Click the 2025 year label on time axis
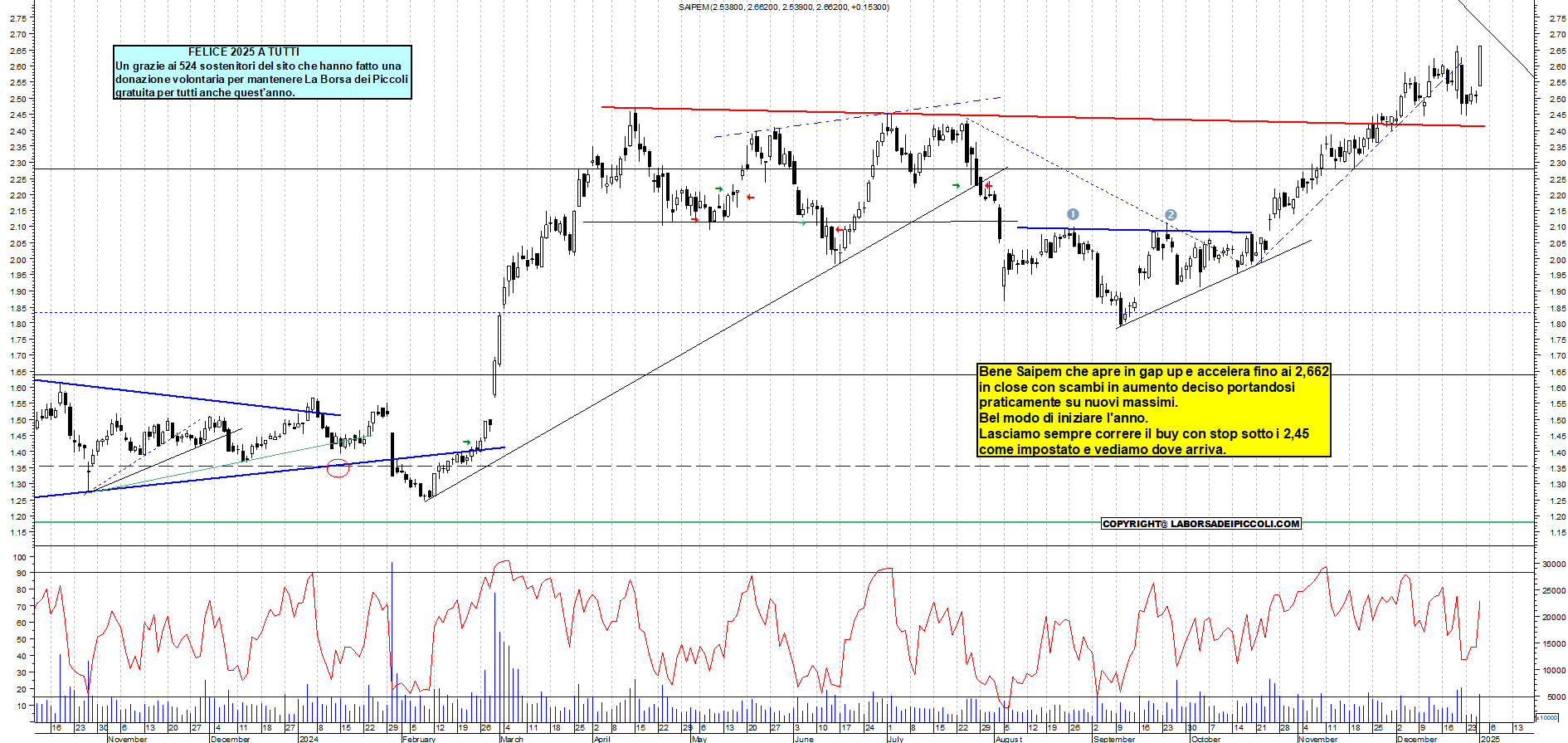This screenshot has height=743, width=1568. pyautogui.click(x=1490, y=739)
